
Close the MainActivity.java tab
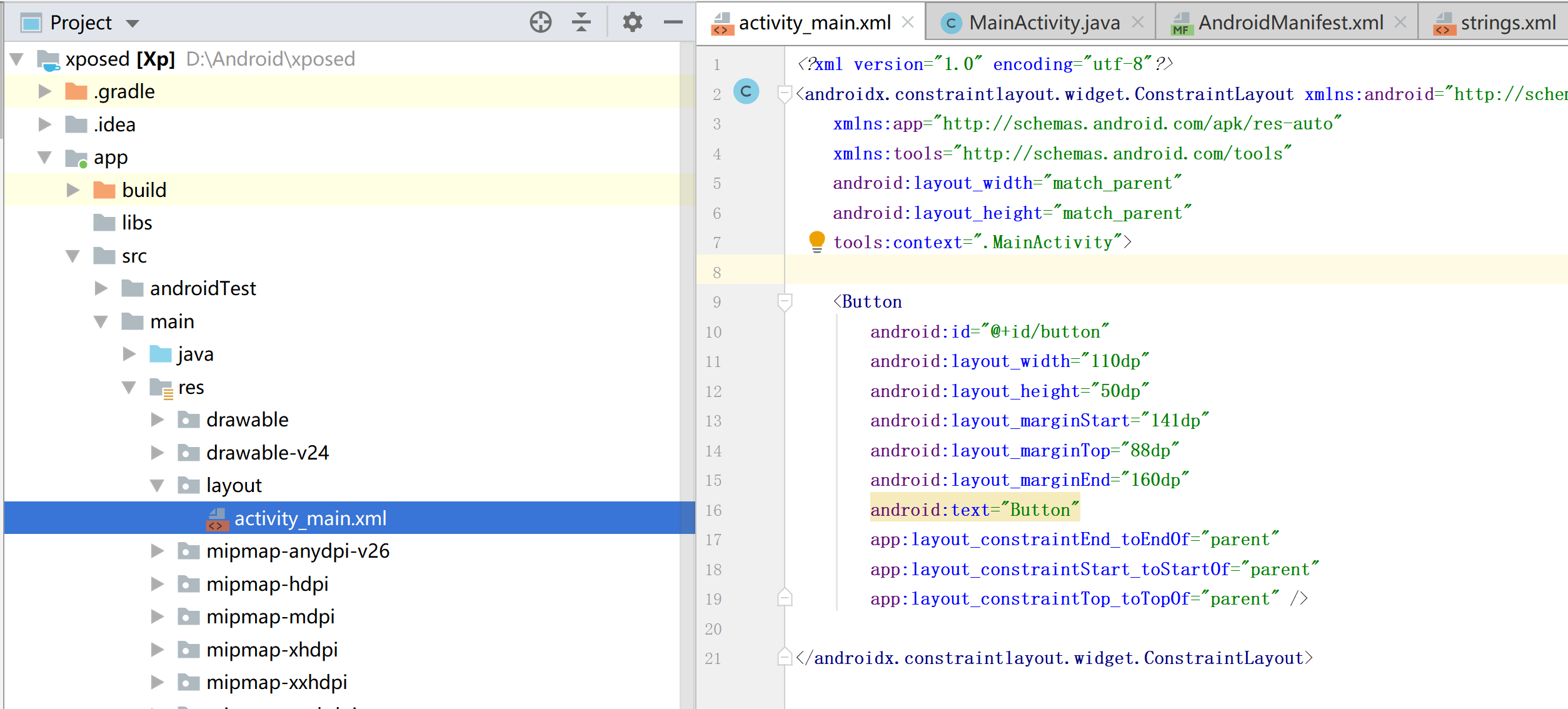click(x=1138, y=23)
